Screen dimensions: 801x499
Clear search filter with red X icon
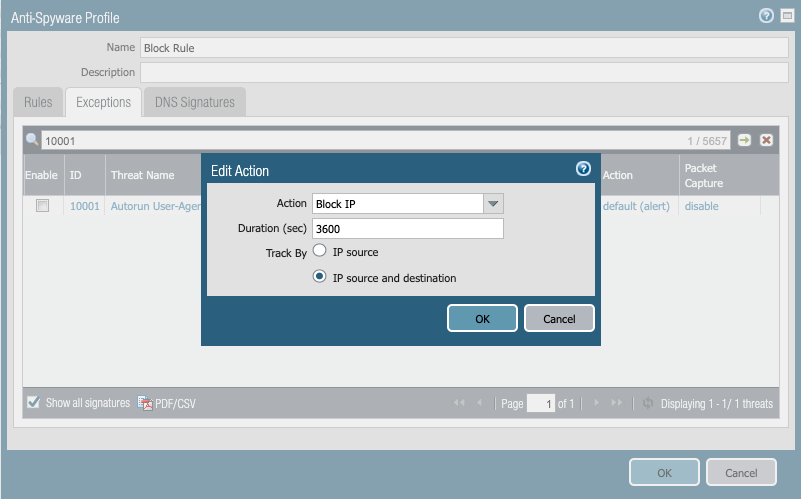766,140
